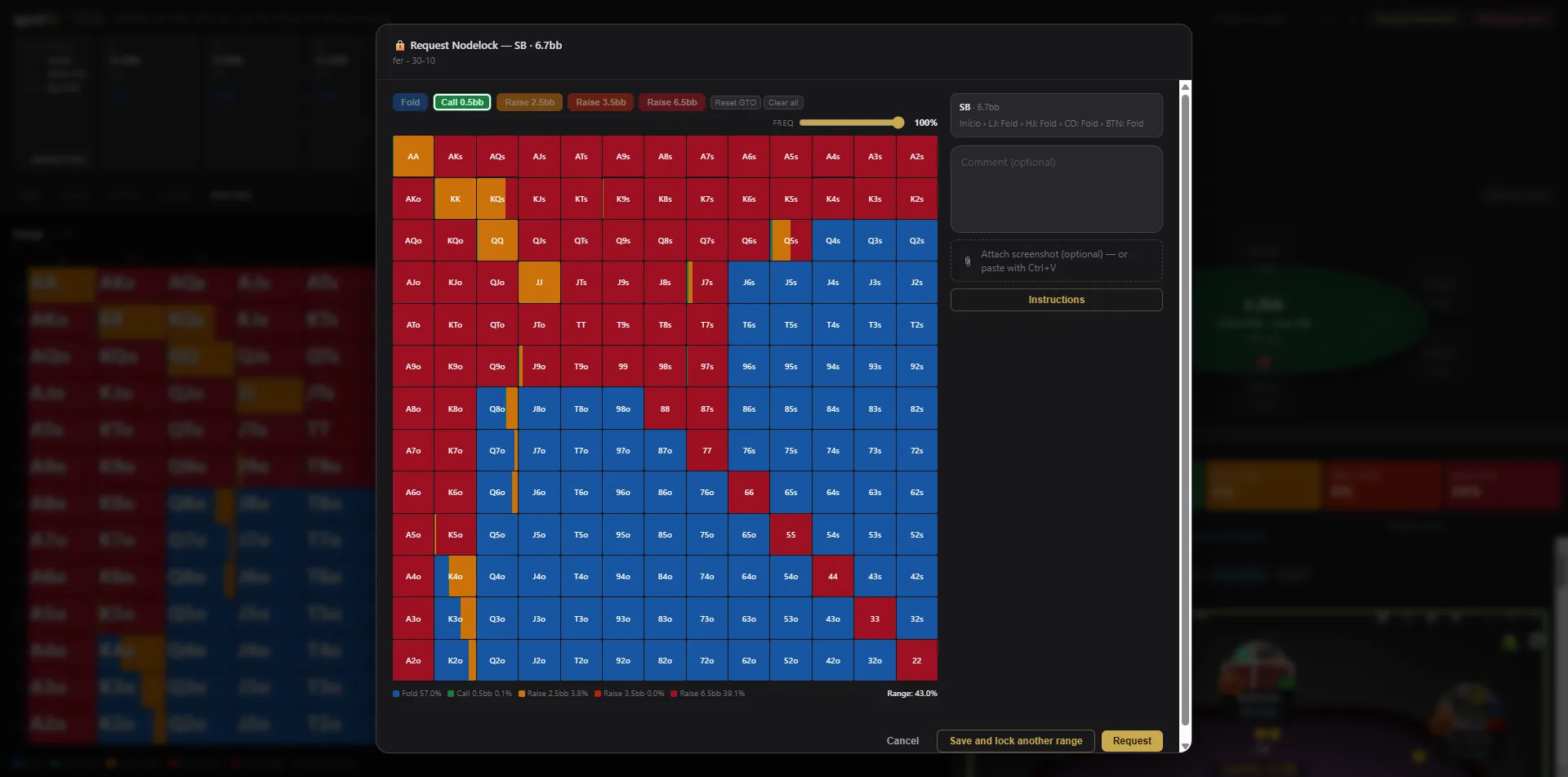This screenshot has height=777, width=1568.
Task: Select the 32s hand cell
Action: (916, 619)
